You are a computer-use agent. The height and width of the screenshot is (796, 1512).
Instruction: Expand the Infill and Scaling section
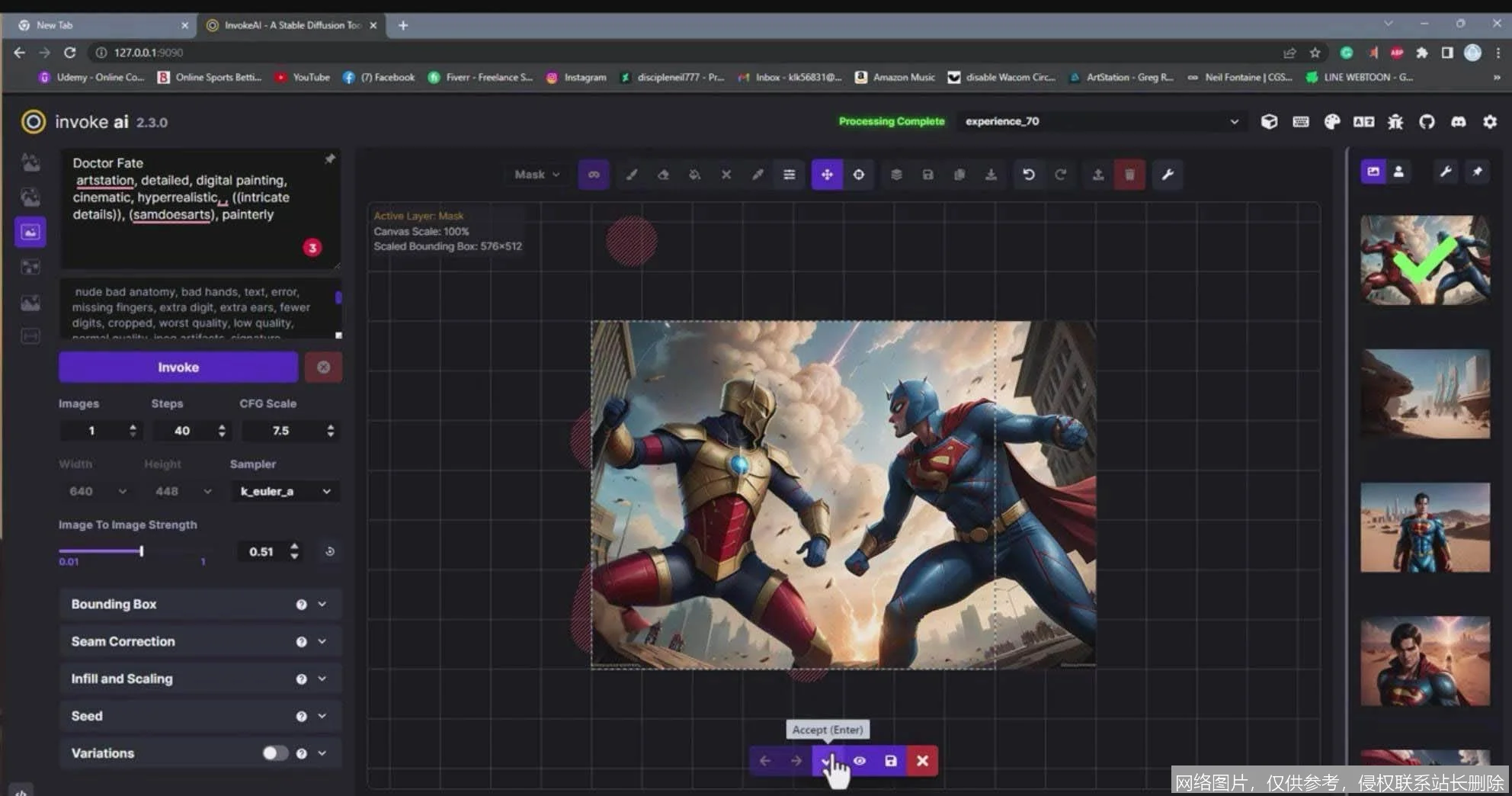pyautogui.click(x=200, y=679)
